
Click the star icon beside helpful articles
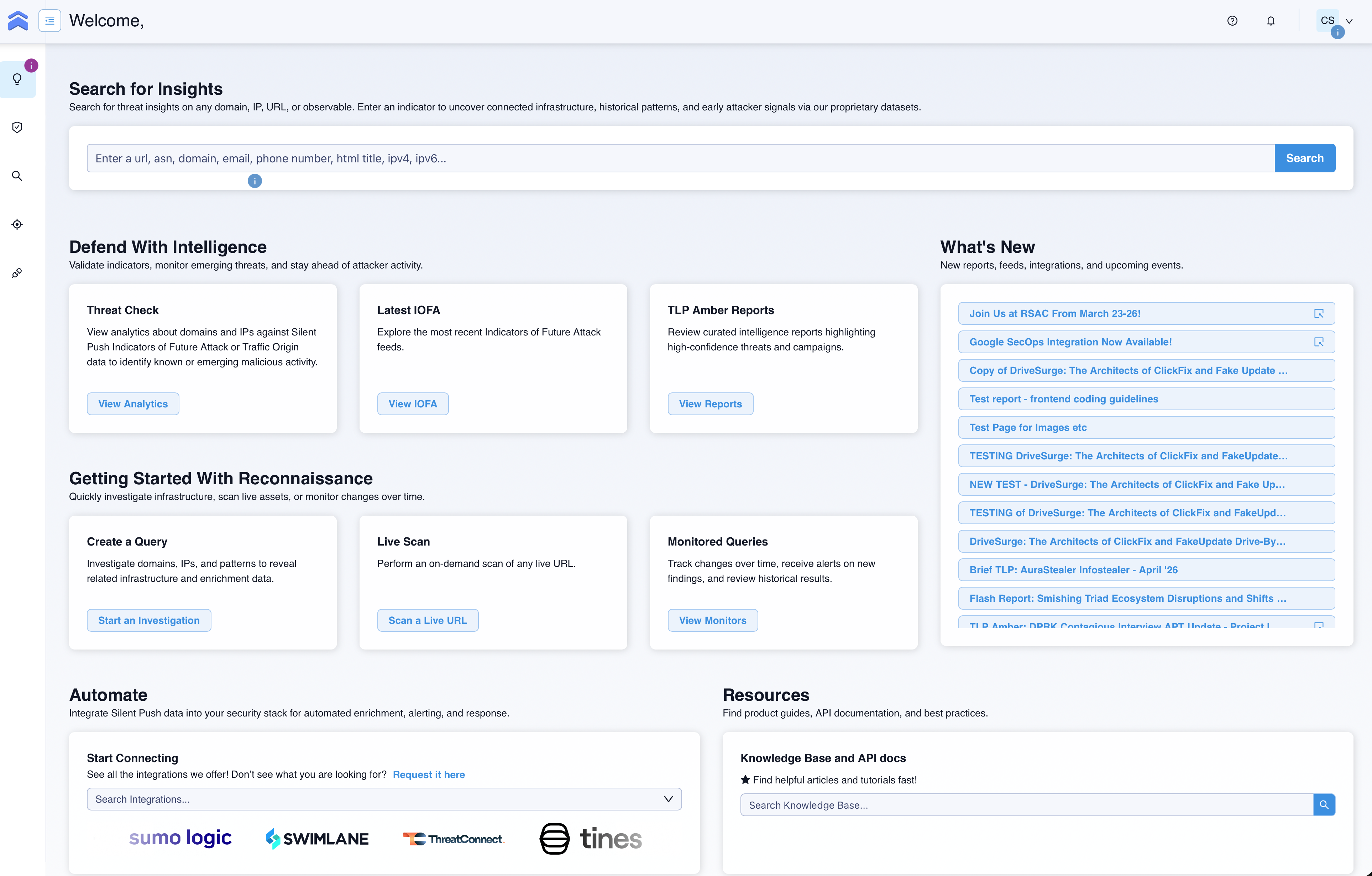click(745, 780)
